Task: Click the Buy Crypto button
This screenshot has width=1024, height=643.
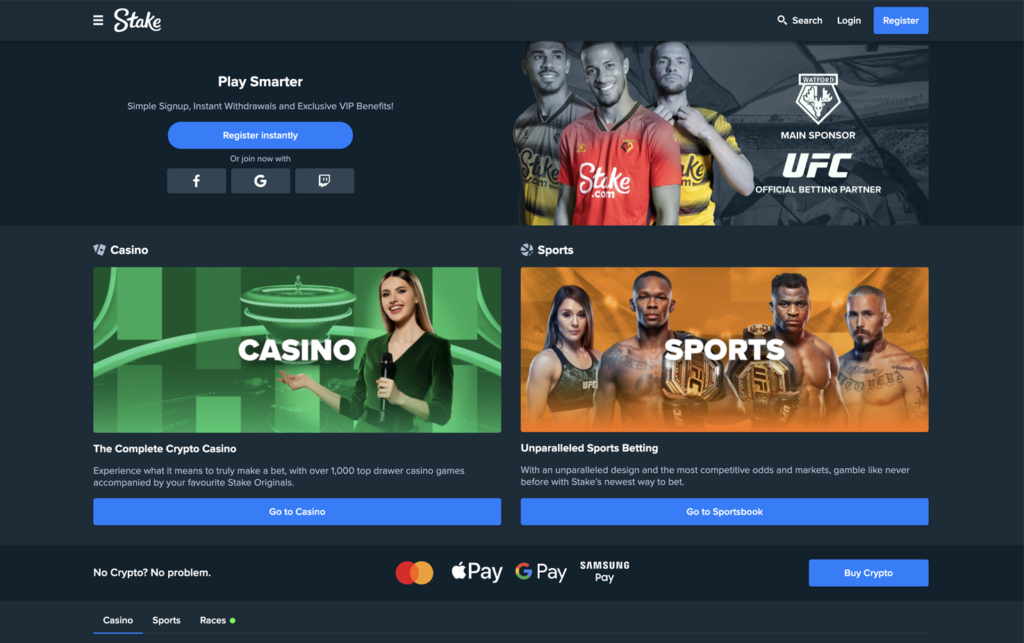Action: click(868, 572)
